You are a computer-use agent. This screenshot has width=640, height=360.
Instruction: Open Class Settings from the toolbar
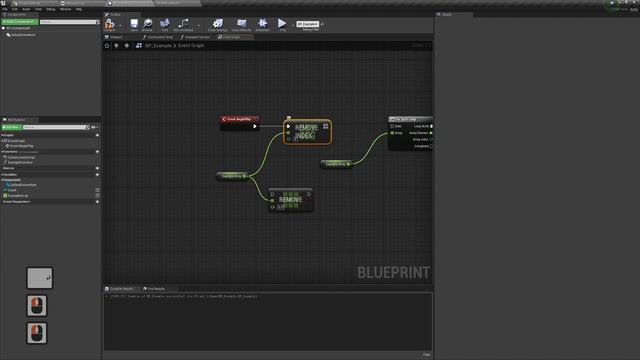point(218,24)
